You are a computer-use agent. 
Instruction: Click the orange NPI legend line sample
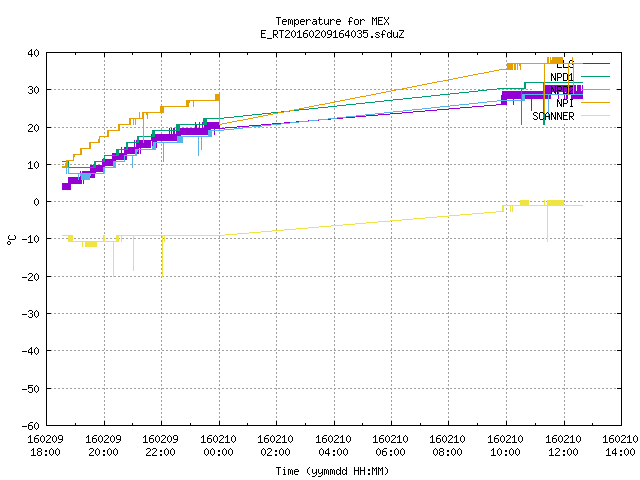pyautogui.click(x=596, y=102)
